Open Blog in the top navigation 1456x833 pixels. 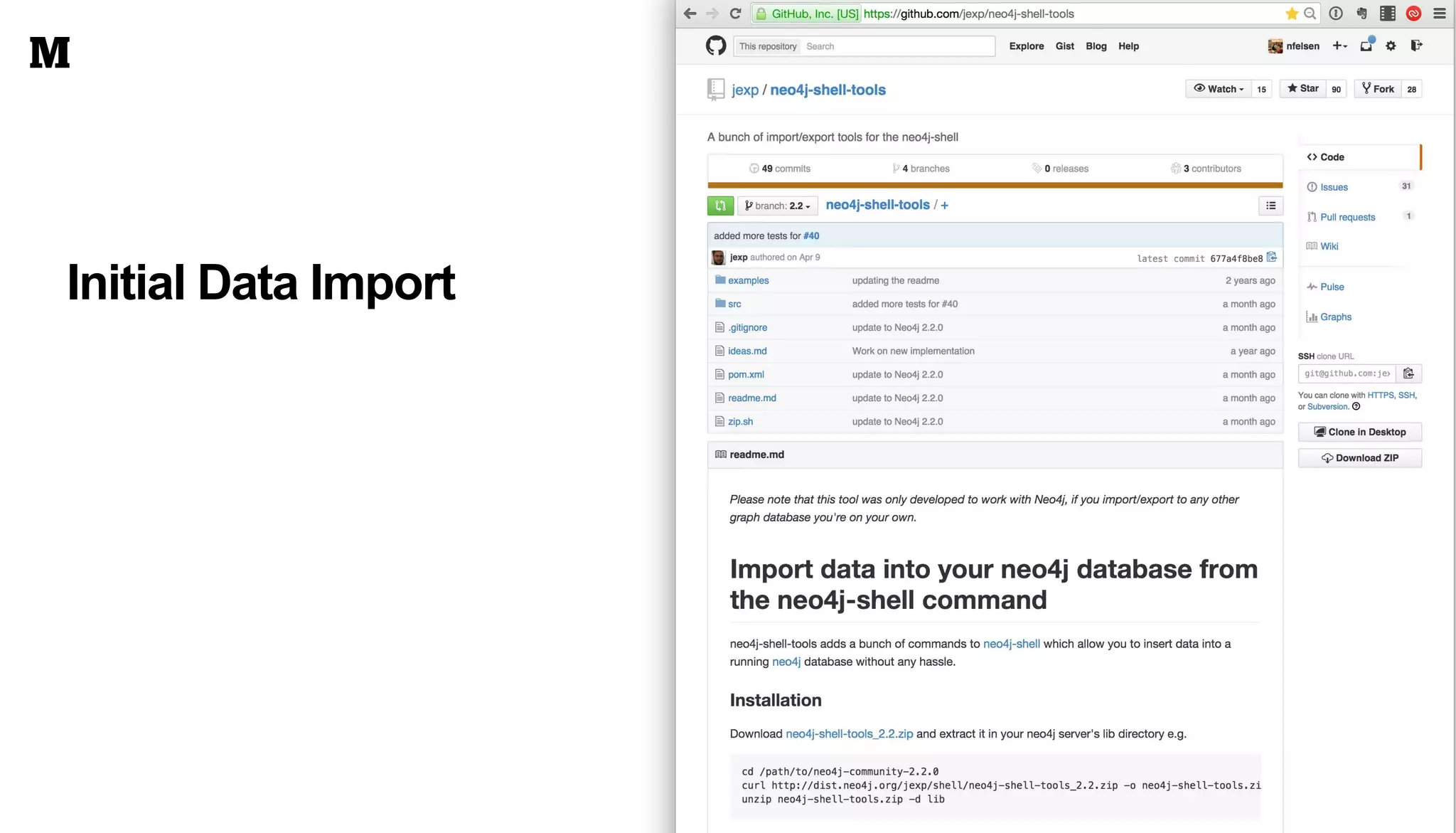(x=1096, y=46)
